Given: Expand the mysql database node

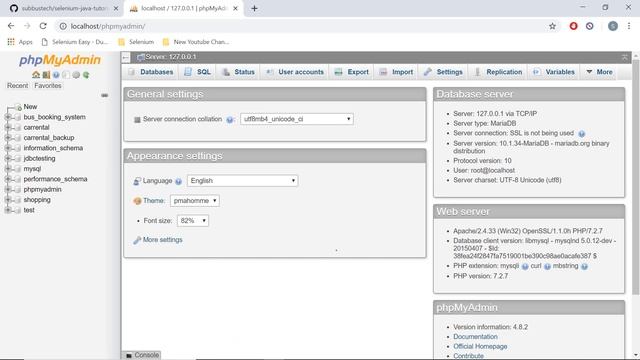Looking at the screenshot, I should [x=8, y=169].
